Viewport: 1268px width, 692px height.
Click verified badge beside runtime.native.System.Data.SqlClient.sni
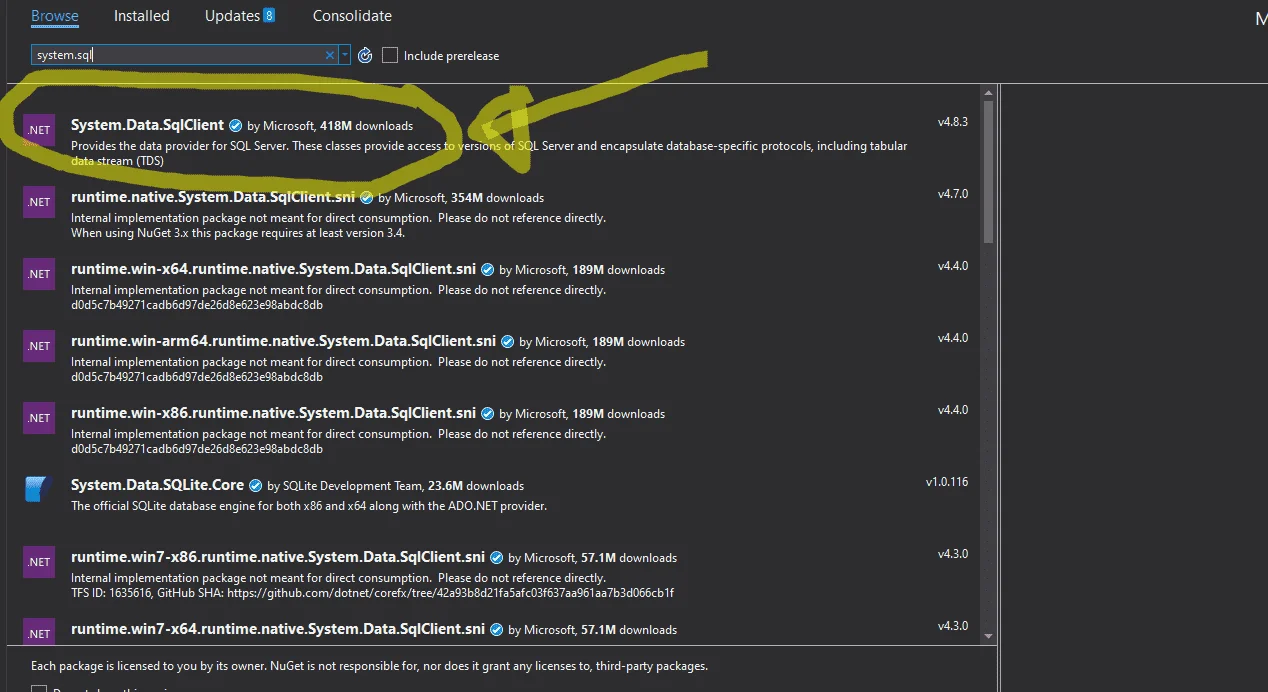coord(367,198)
